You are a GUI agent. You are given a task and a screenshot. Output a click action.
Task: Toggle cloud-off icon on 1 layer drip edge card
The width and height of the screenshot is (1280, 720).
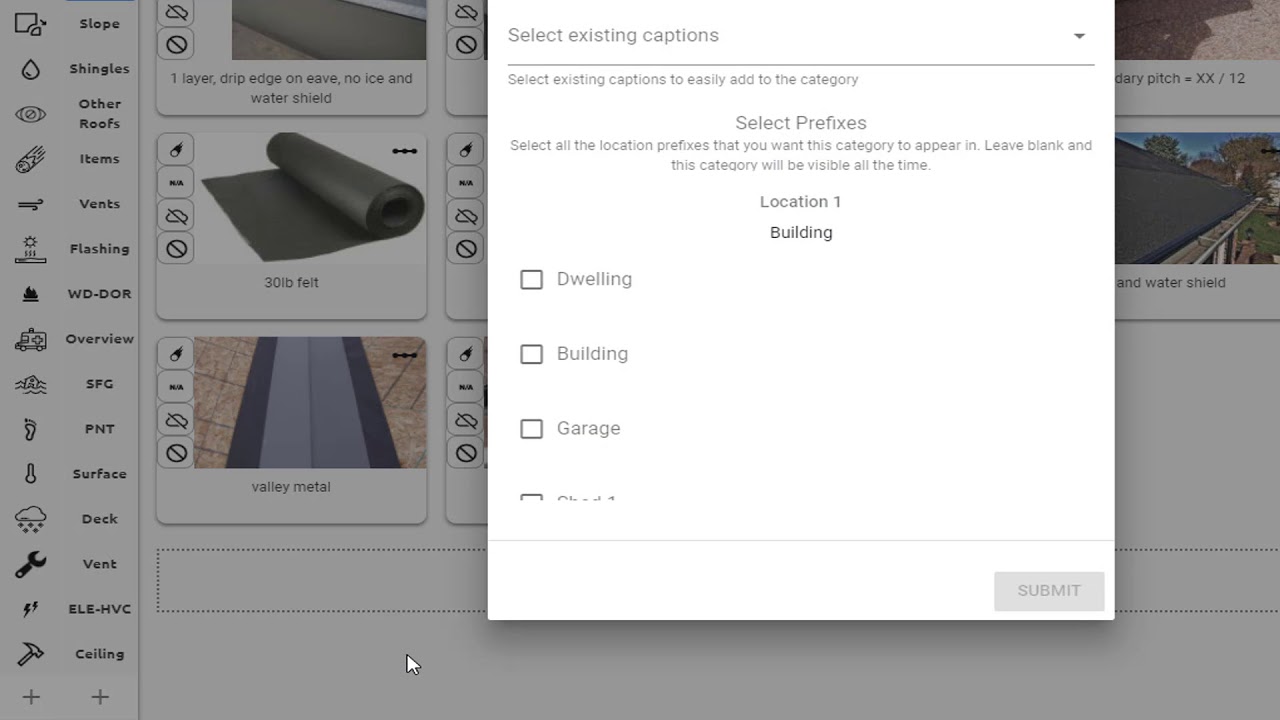coord(176,12)
